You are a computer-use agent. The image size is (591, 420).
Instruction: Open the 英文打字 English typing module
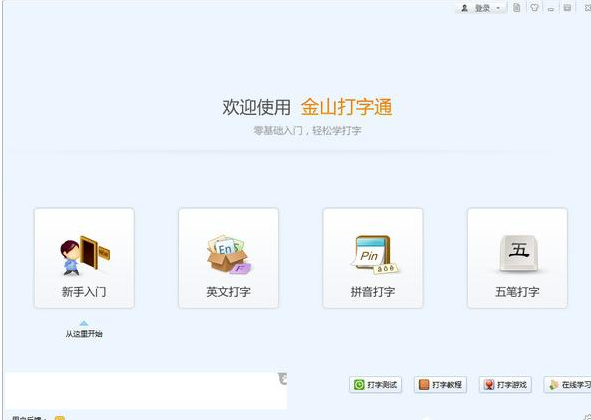click(x=228, y=258)
